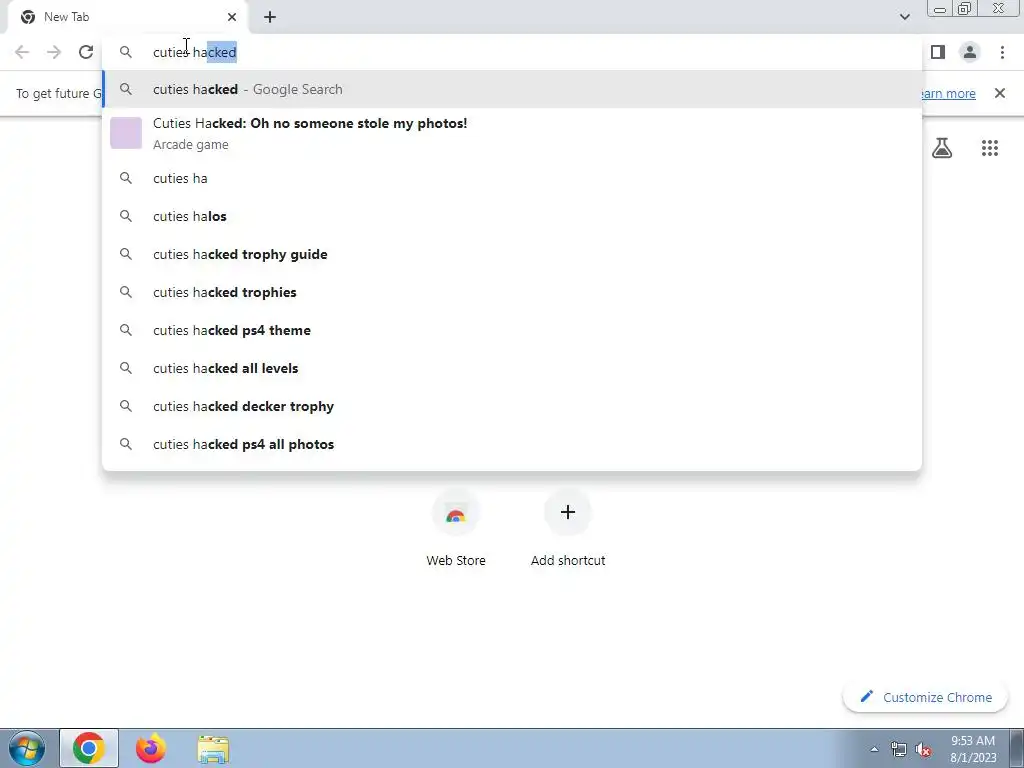Choose 'cuties hacked ps4 all photos' suggestion
The height and width of the screenshot is (768, 1024).
point(512,444)
